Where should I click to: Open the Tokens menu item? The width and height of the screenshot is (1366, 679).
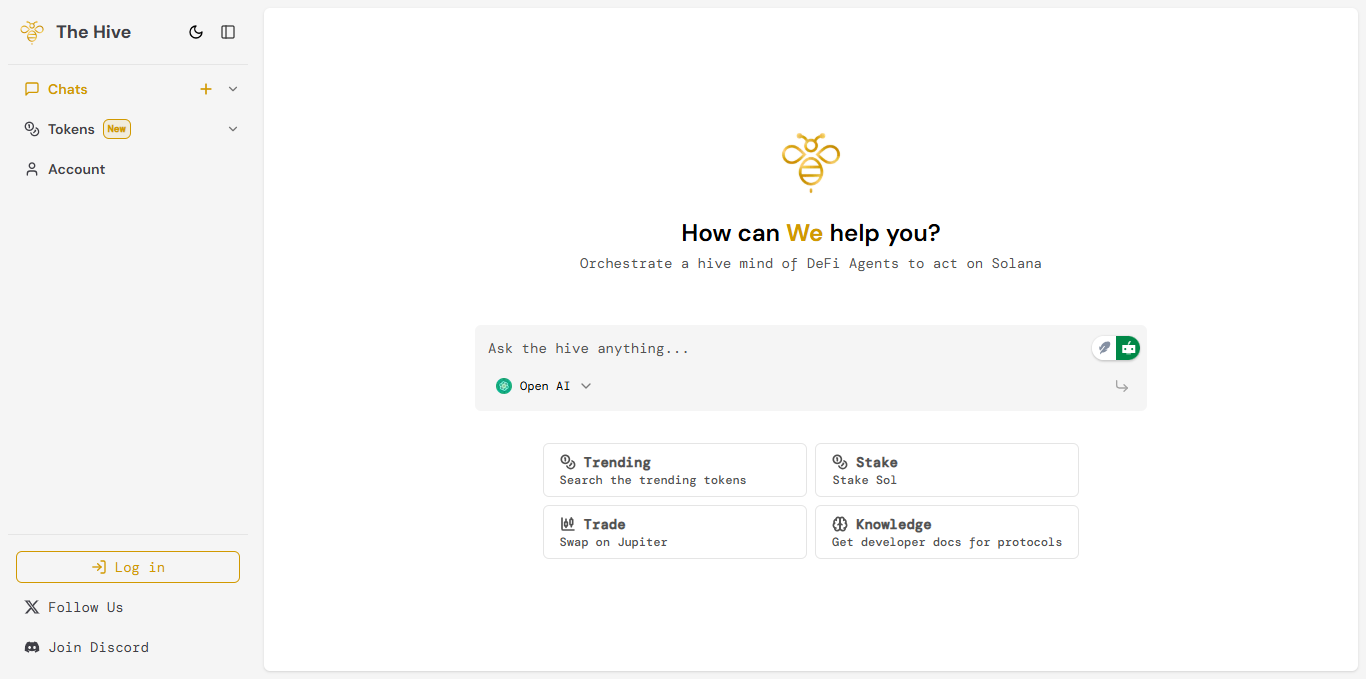(x=71, y=129)
